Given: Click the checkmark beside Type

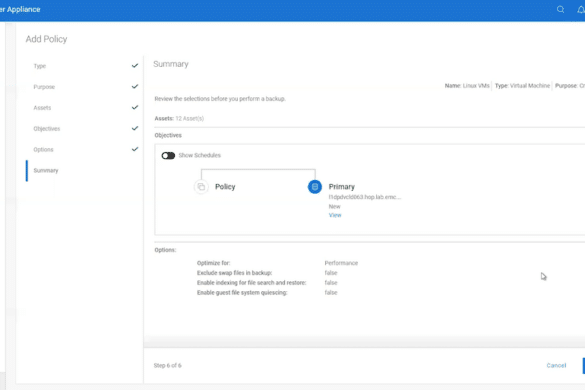Looking at the screenshot, I should point(135,66).
